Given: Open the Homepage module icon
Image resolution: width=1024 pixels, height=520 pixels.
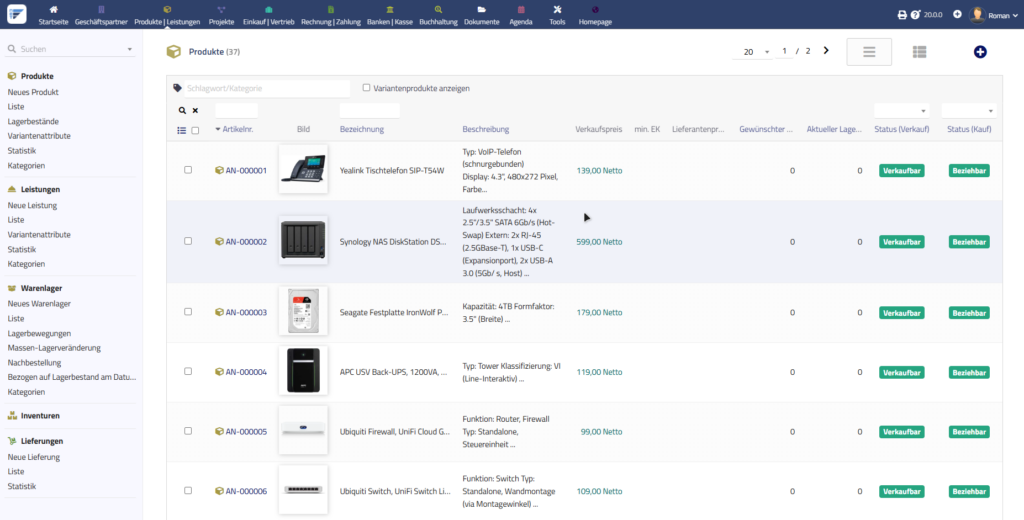Looking at the screenshot, I should tap(595, 10).
